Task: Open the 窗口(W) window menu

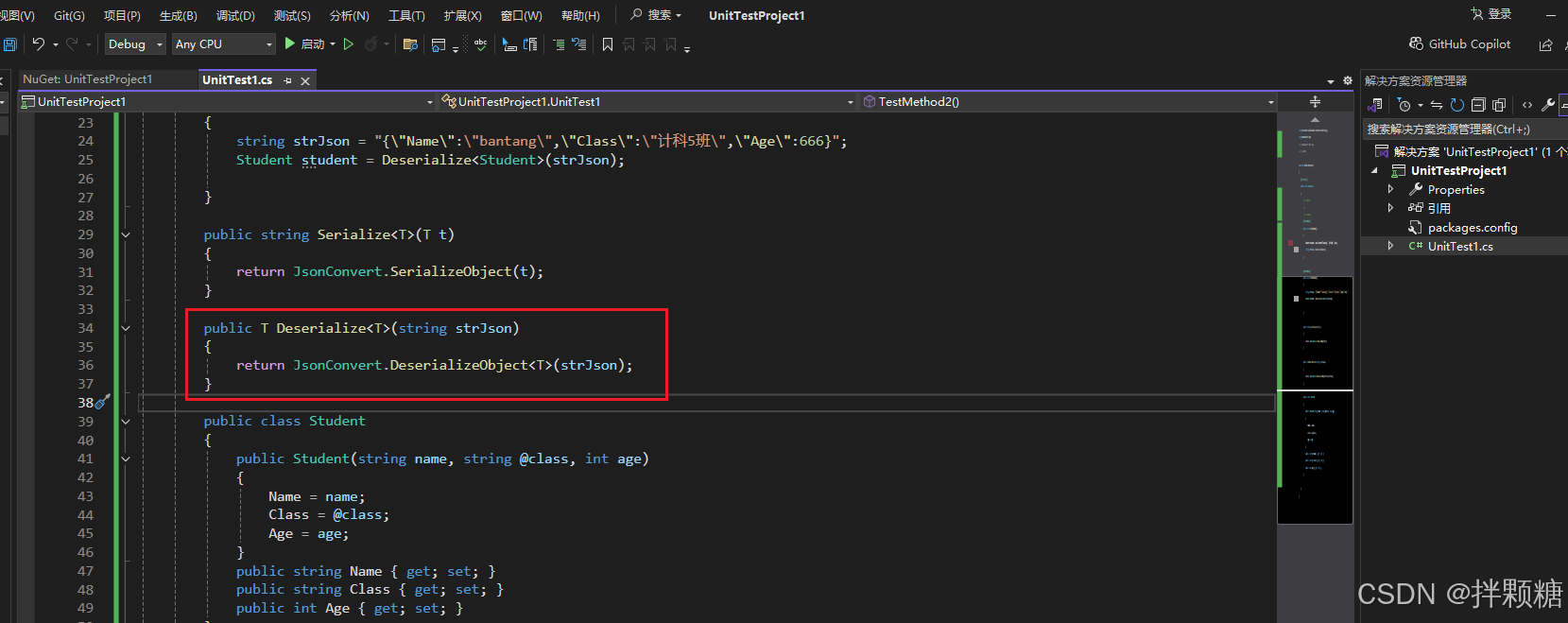Action: (x=521, y=15)
